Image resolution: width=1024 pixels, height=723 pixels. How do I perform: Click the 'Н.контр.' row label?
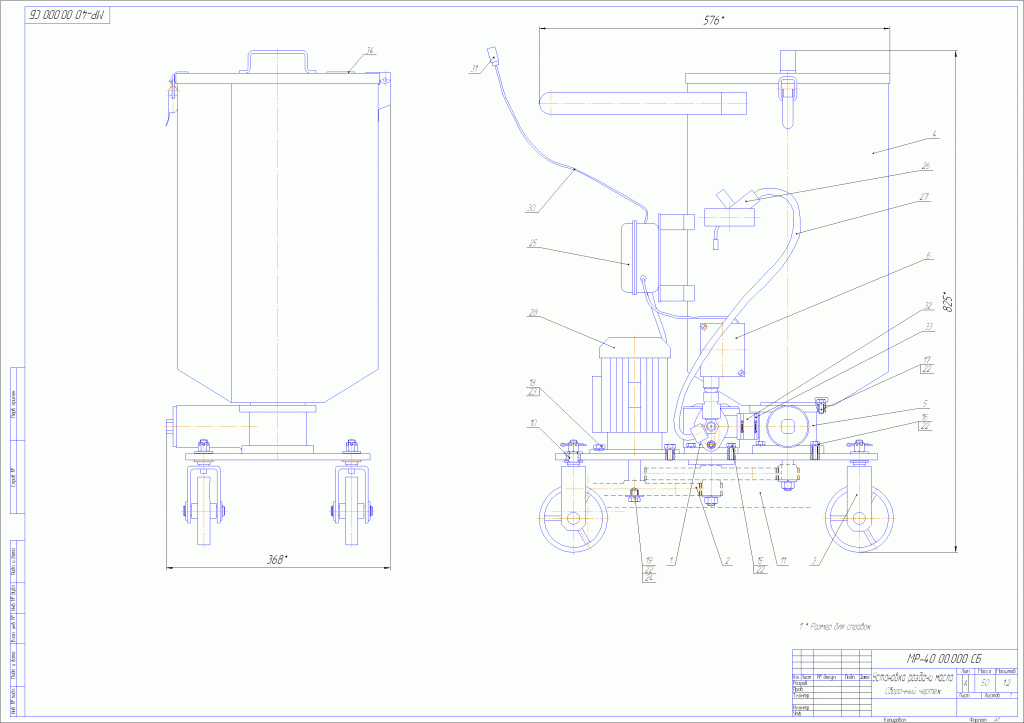pos(801,707)
